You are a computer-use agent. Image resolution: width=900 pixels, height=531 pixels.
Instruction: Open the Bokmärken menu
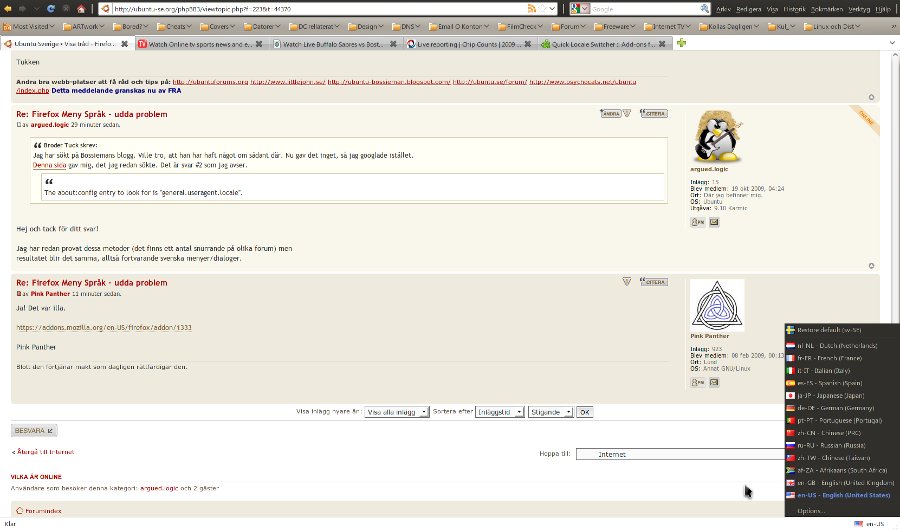pyautogui.click(x=827, y=9)
